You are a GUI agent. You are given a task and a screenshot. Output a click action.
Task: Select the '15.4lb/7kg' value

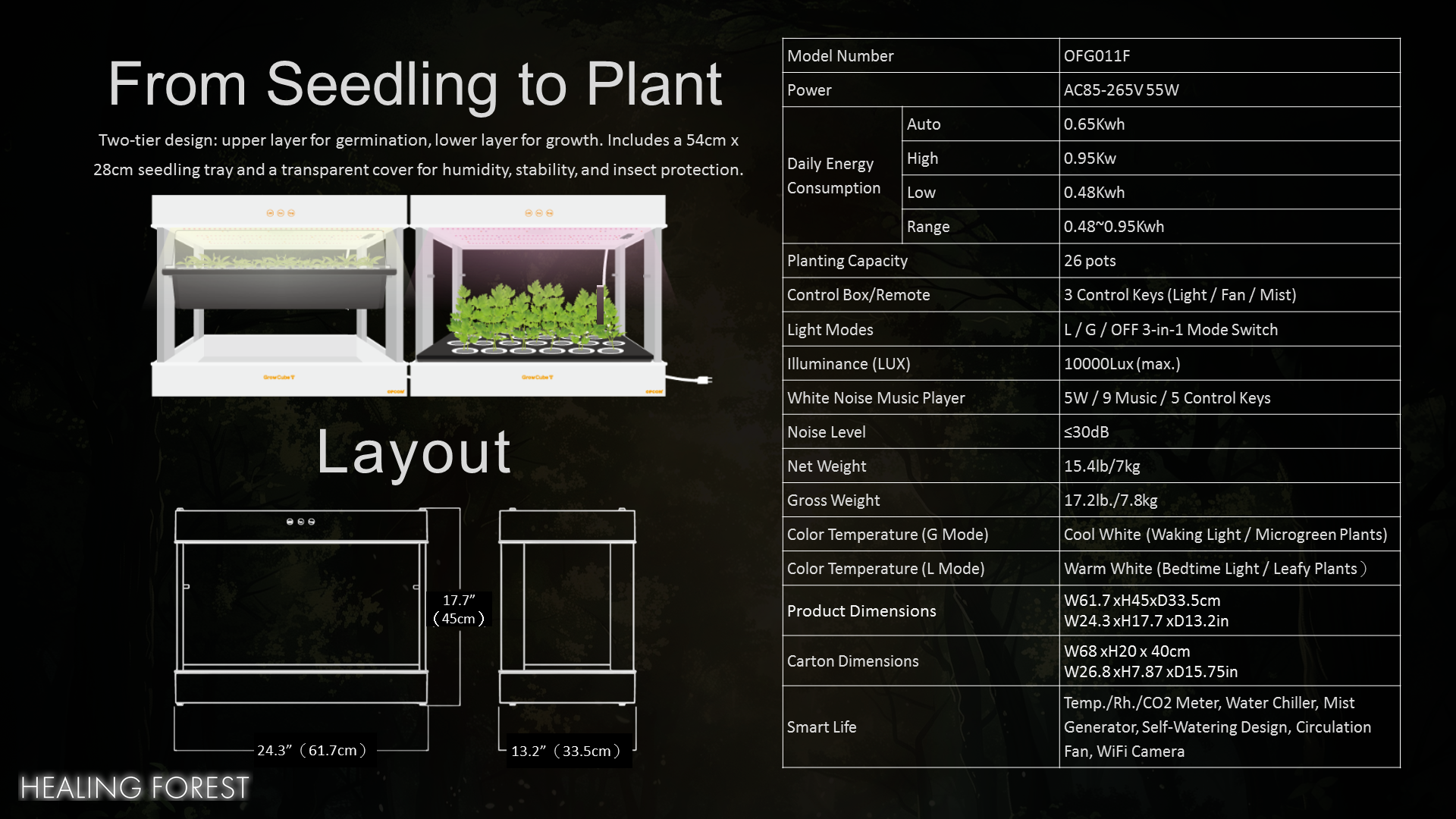tap(1102, 466)
